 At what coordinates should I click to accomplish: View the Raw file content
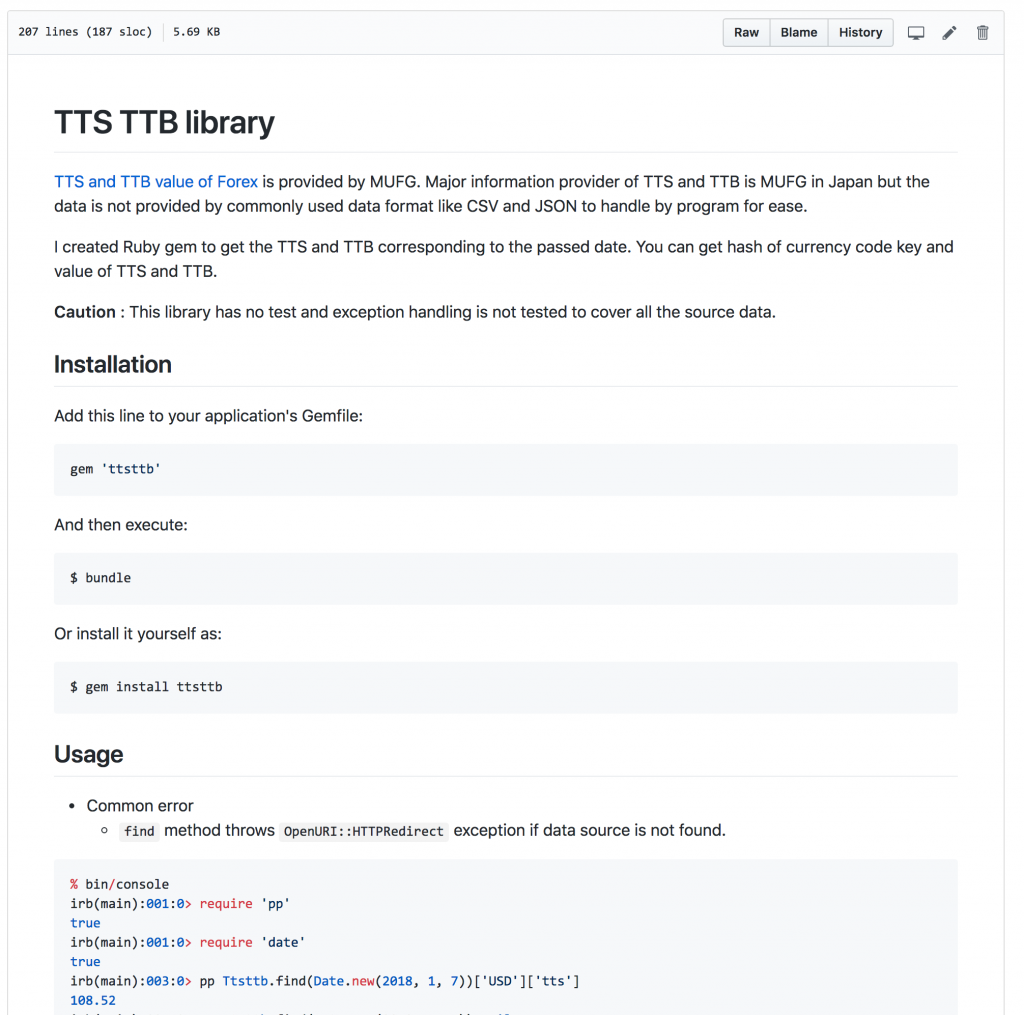[746, 32]
